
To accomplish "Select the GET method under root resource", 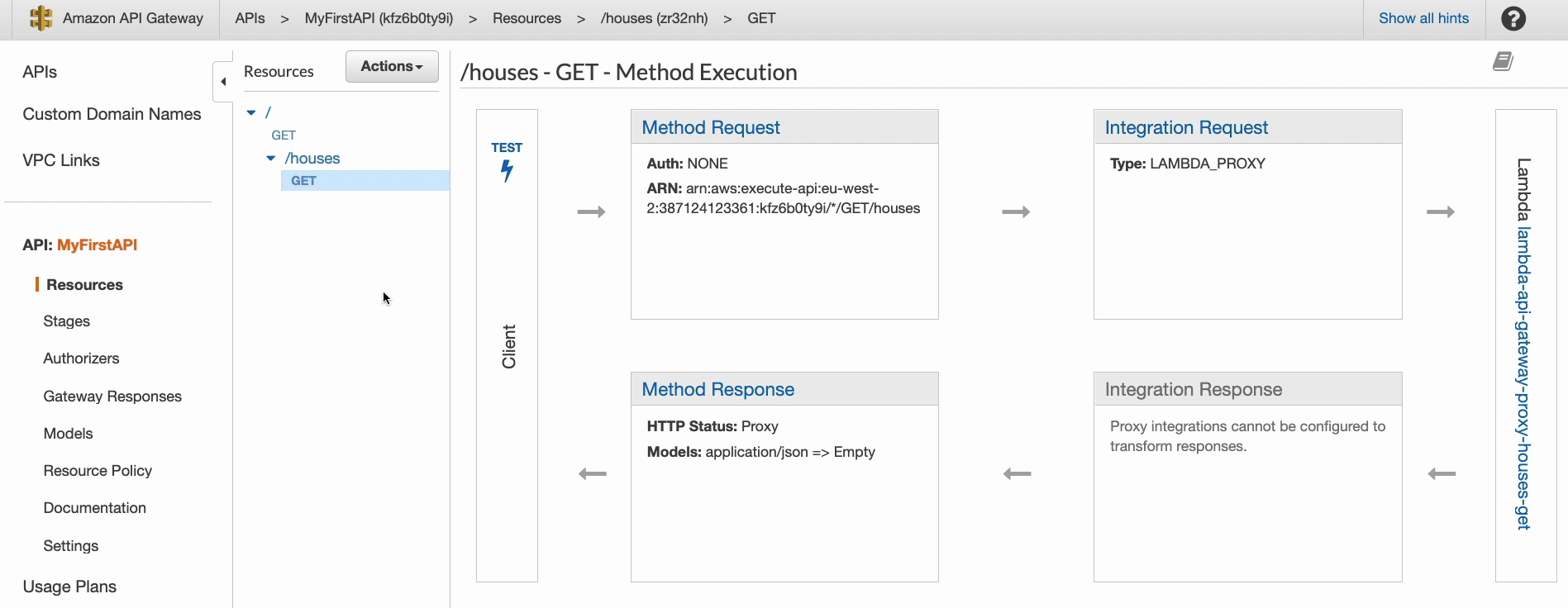I will point(284,135).
